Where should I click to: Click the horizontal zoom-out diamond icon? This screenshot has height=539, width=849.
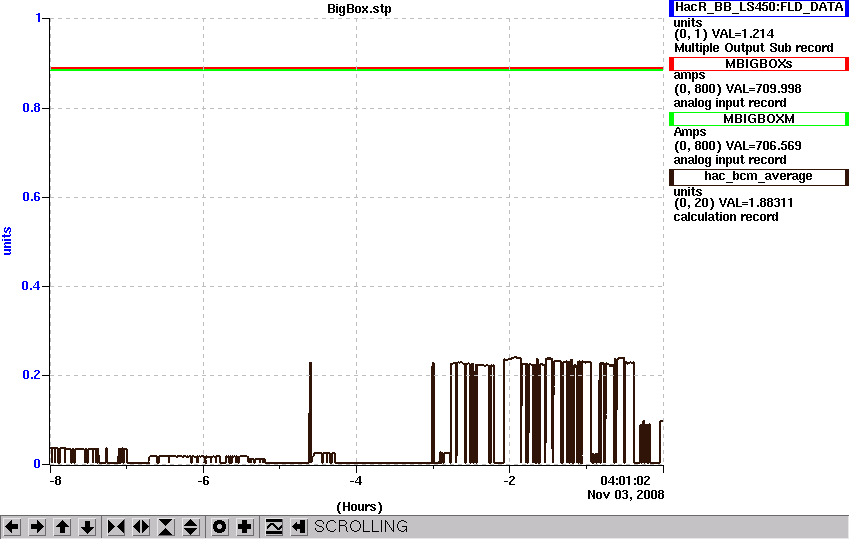click(x=141, y=527)
